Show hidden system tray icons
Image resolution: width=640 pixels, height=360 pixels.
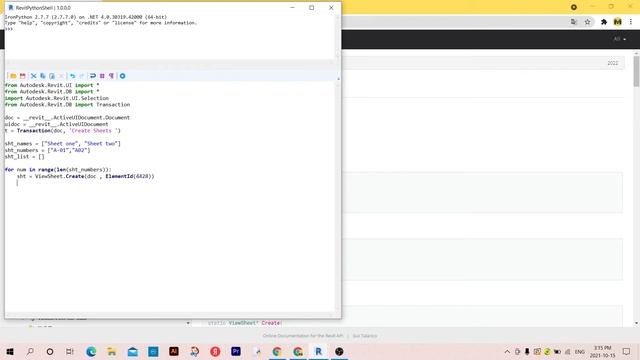[507, 351]
